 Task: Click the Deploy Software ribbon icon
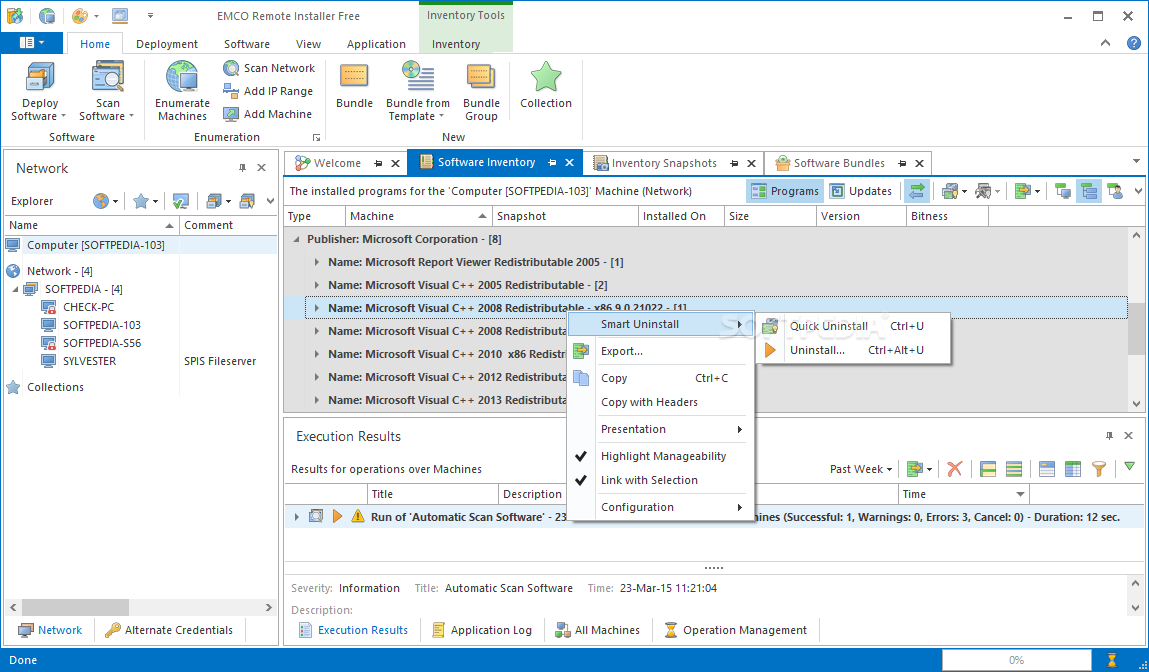(40, 78)
